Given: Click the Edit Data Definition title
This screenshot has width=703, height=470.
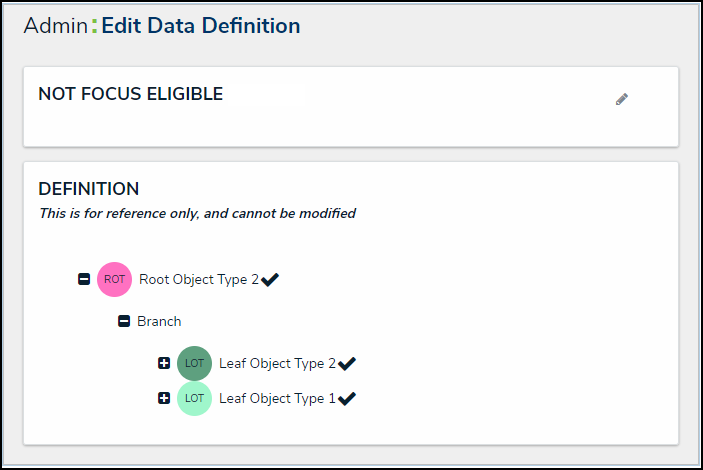Looking at the screenshot, I should (201, 26).
